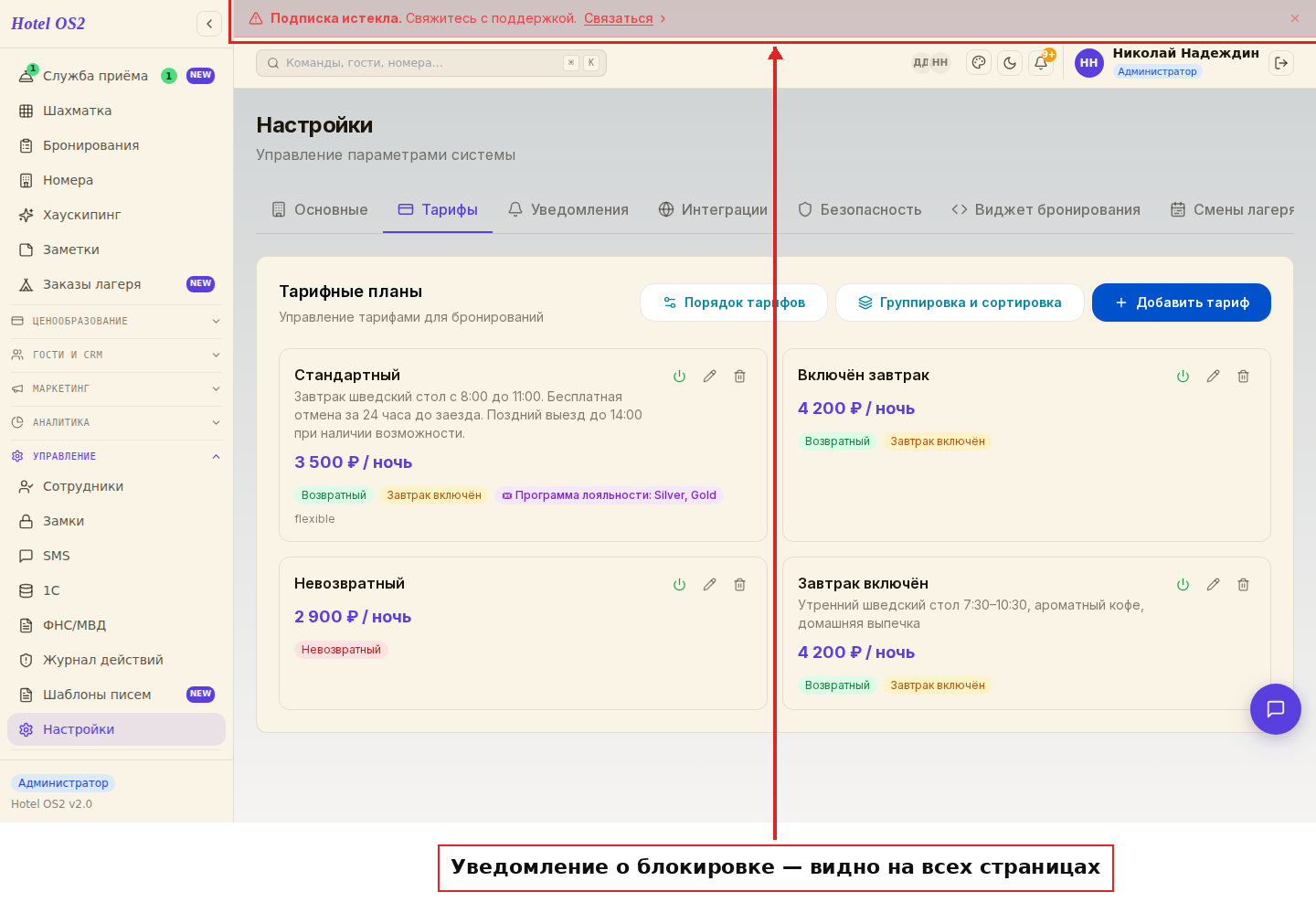Toggle power for the Невозвратный tariff

pos(679,585)
